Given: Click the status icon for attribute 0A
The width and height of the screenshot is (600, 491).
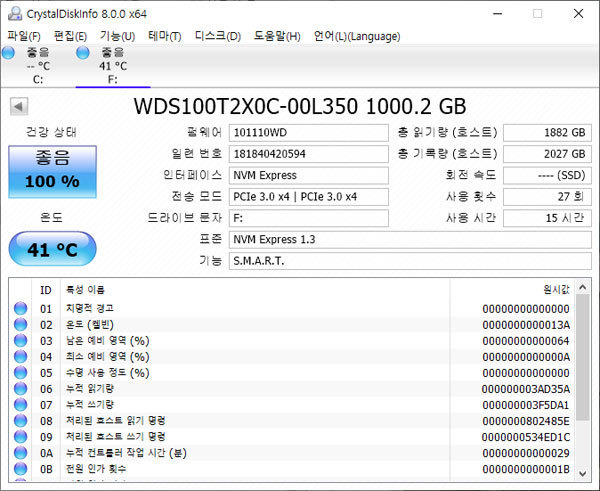Looking at the screenshot, I should (x=21, y=453).
